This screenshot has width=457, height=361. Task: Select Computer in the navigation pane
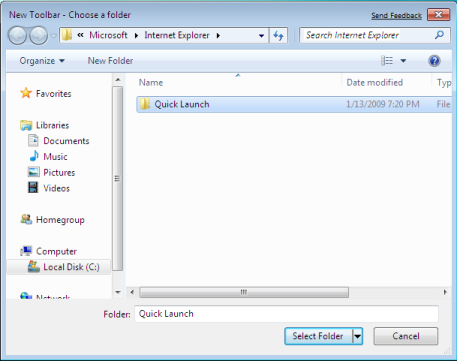click(56, 251)
